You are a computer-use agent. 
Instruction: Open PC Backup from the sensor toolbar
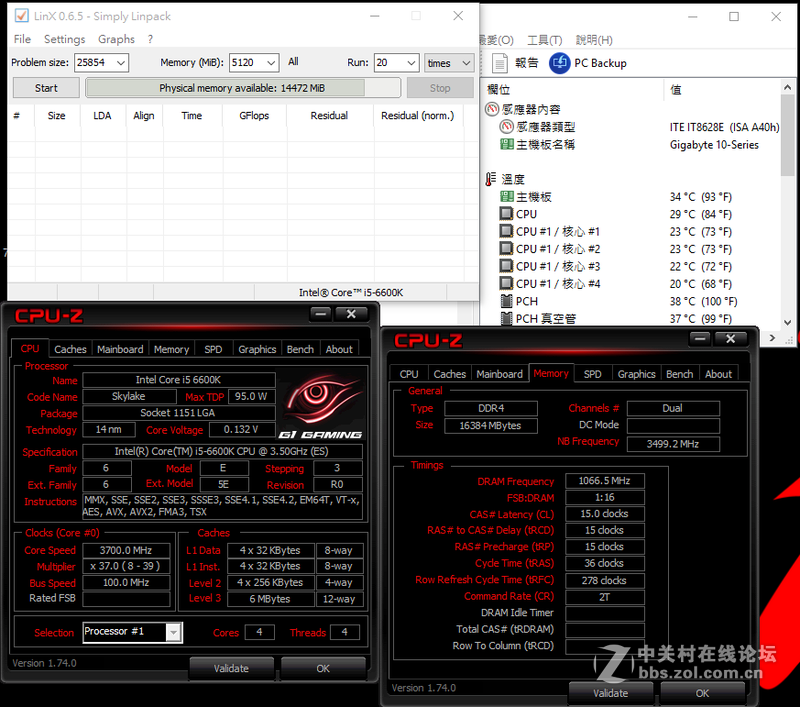click(560, 62)
